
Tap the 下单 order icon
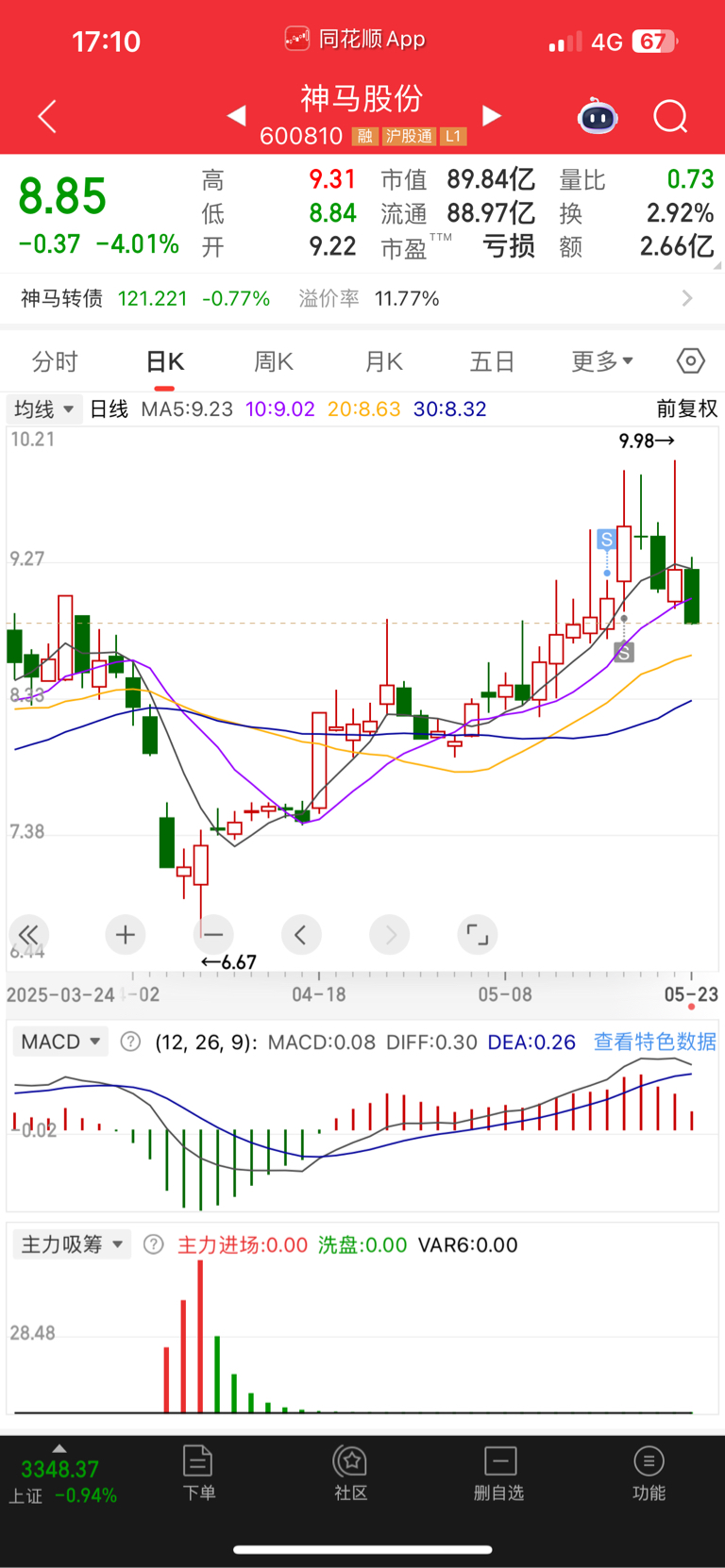(198, 1473)
